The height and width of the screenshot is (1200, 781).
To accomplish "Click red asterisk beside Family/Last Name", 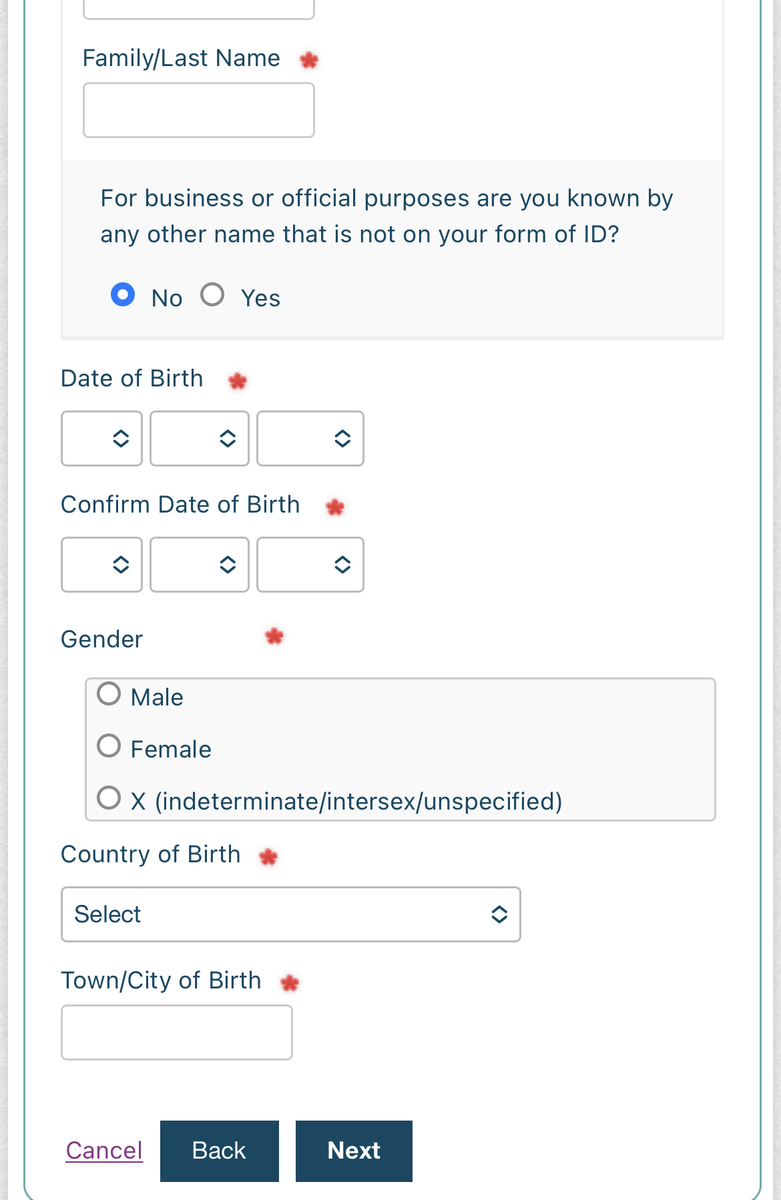I will [x=309, y=60].
